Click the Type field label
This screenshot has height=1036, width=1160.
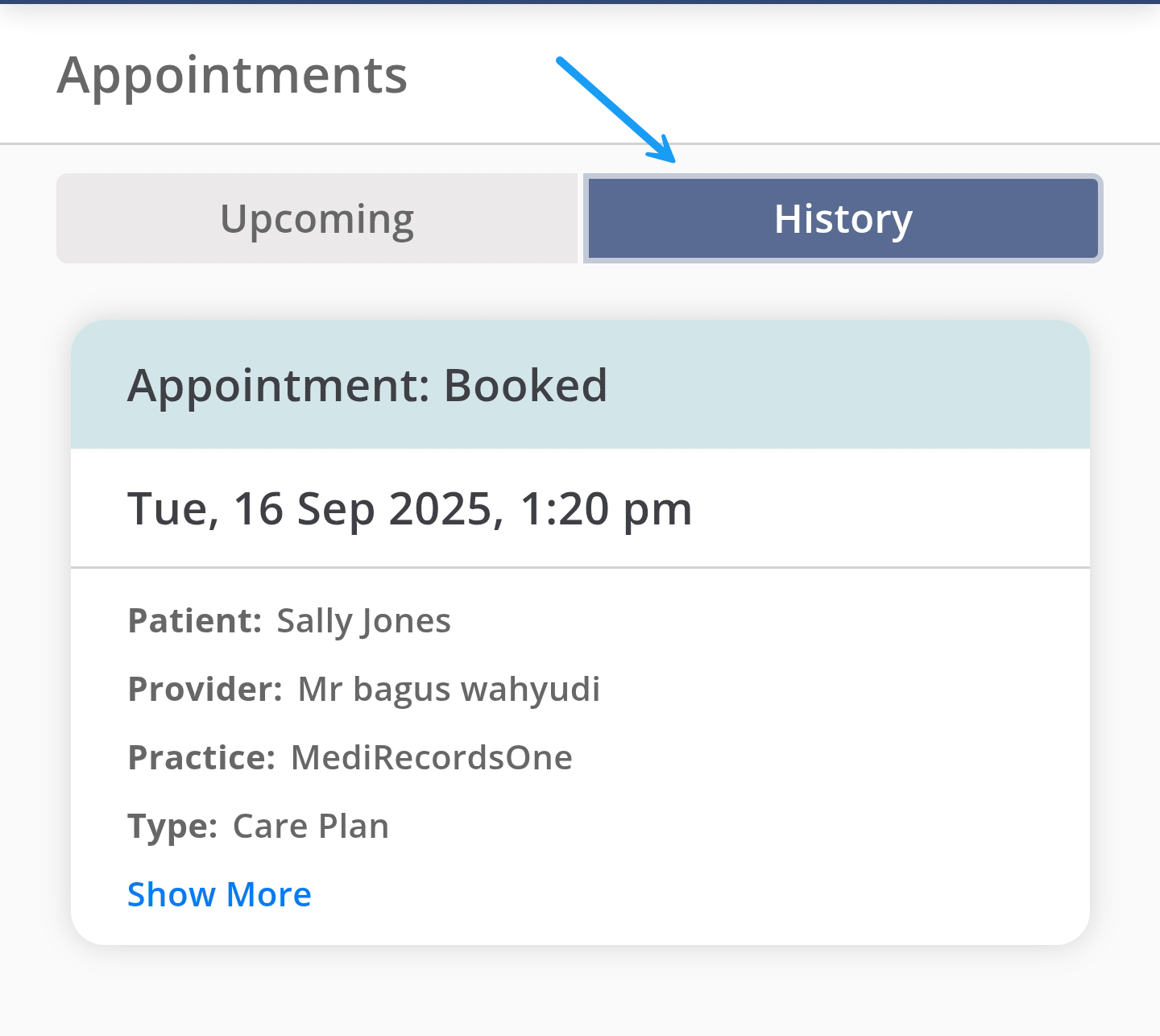coord(172,827)
